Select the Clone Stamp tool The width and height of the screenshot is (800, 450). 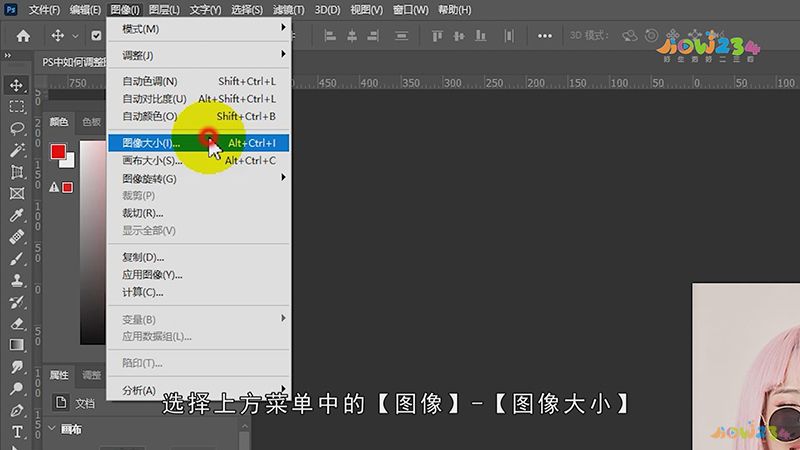click(x=16, y=280)
